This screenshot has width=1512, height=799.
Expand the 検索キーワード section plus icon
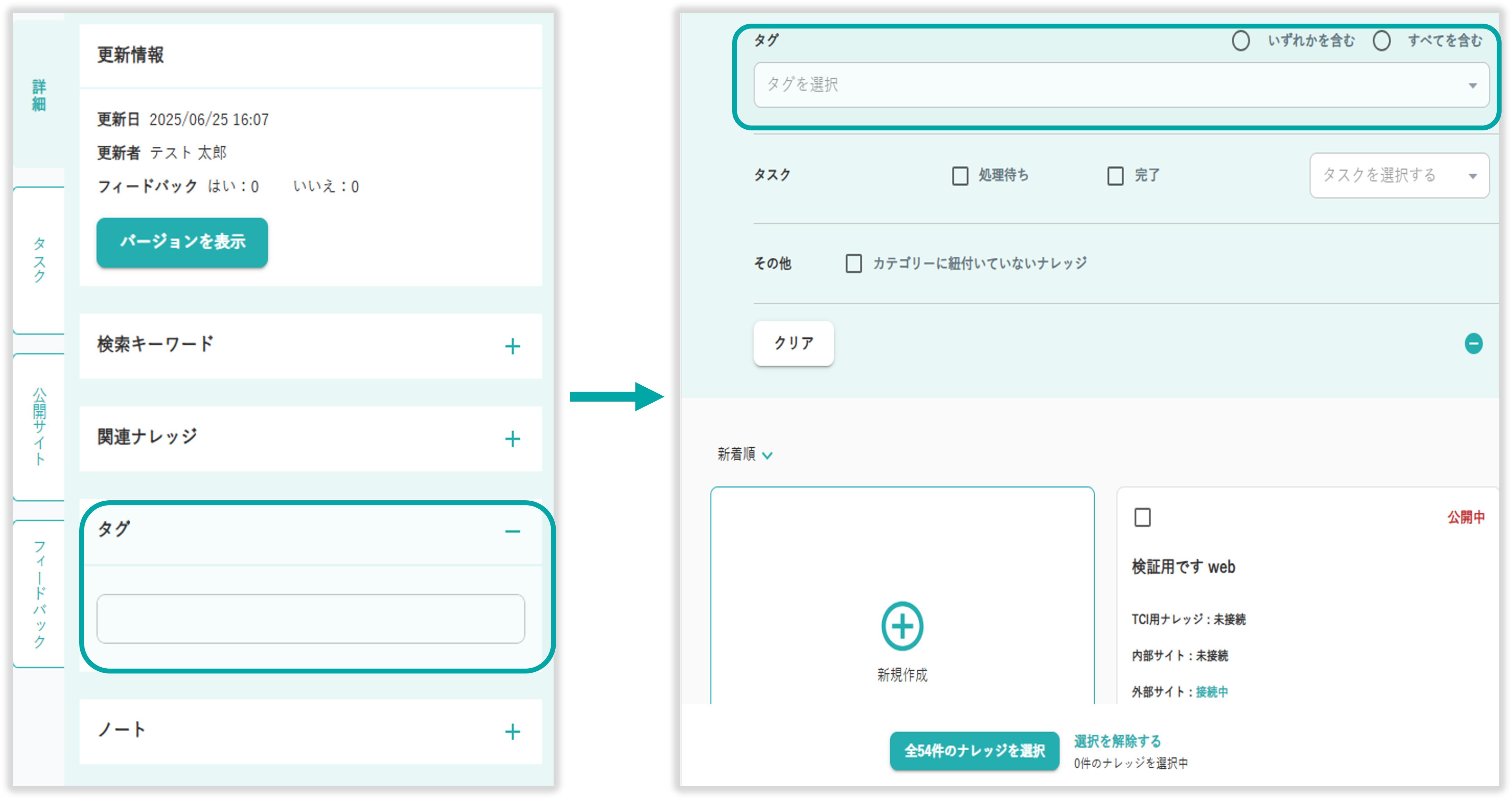point(512,346)
